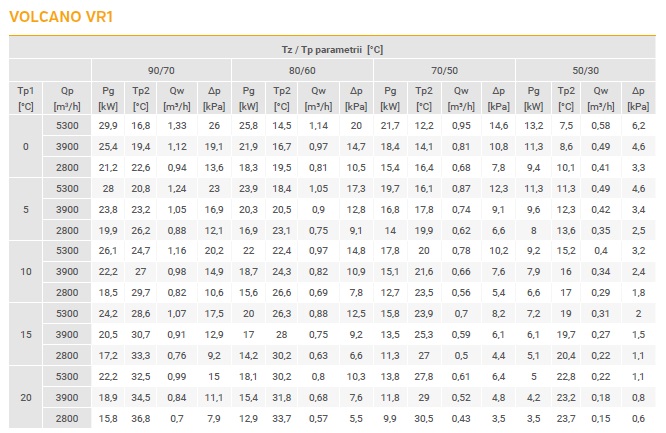Click the Tp1 row group labeled 10

[x=25, y=272]
